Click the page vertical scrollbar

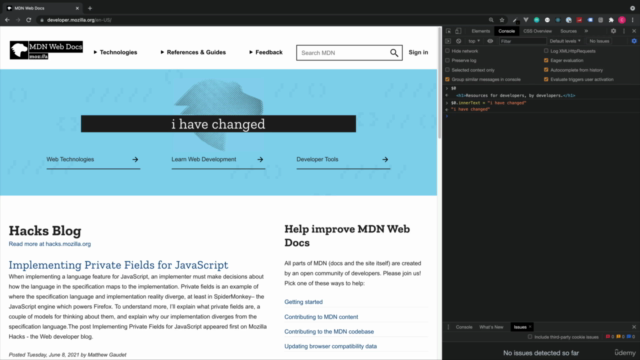(x=439, y=83)
